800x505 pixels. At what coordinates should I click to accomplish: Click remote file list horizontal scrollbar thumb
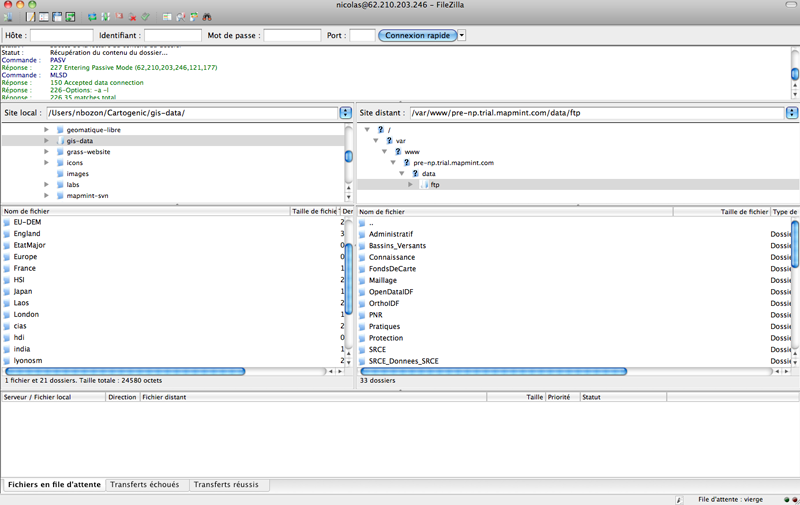pos(493,371)
